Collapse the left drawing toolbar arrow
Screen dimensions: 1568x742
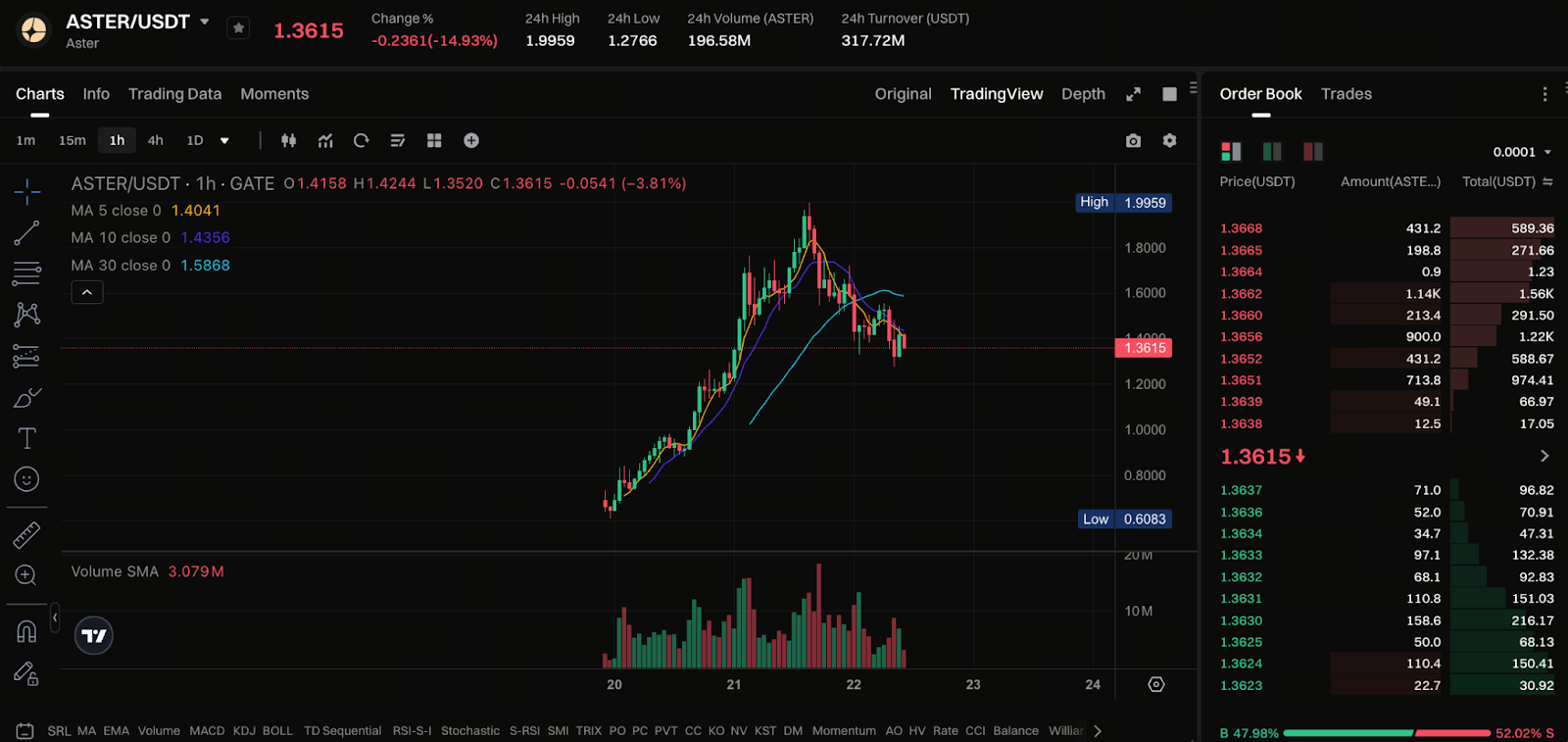coord(55,618)
